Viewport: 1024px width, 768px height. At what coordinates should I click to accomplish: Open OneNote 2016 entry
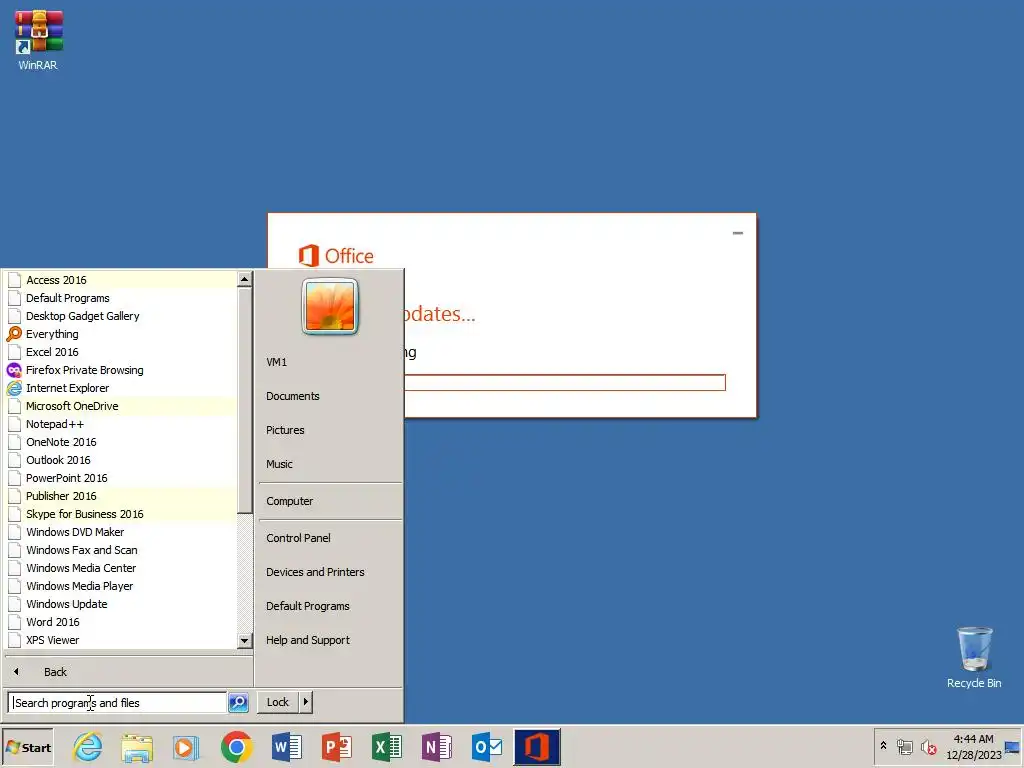point(121,442)
